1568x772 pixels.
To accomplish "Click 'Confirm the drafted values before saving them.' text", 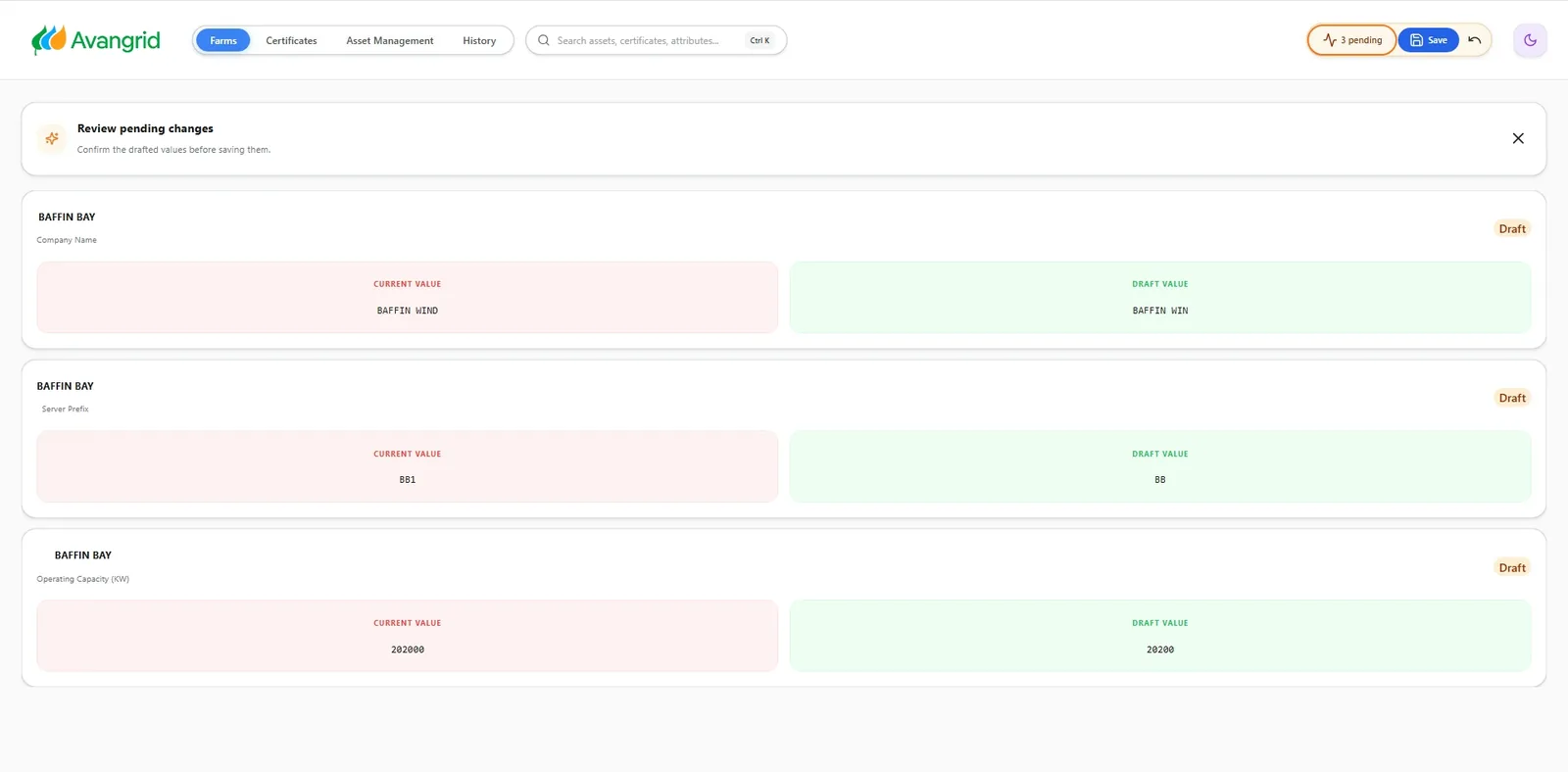I will tap(173, 150).
